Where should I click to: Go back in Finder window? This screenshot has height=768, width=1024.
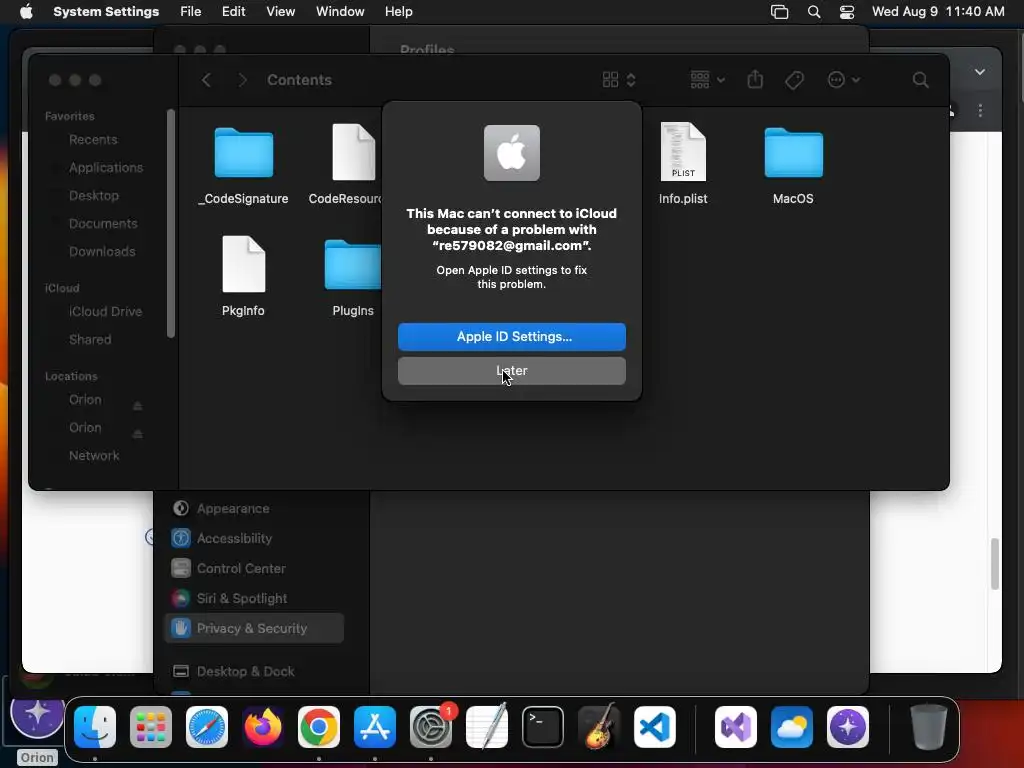[x=206, y=80]
